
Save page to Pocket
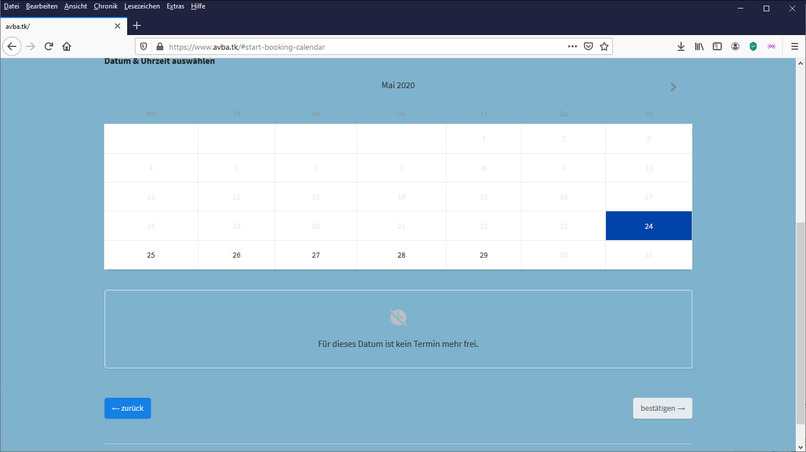click(589, 46)
